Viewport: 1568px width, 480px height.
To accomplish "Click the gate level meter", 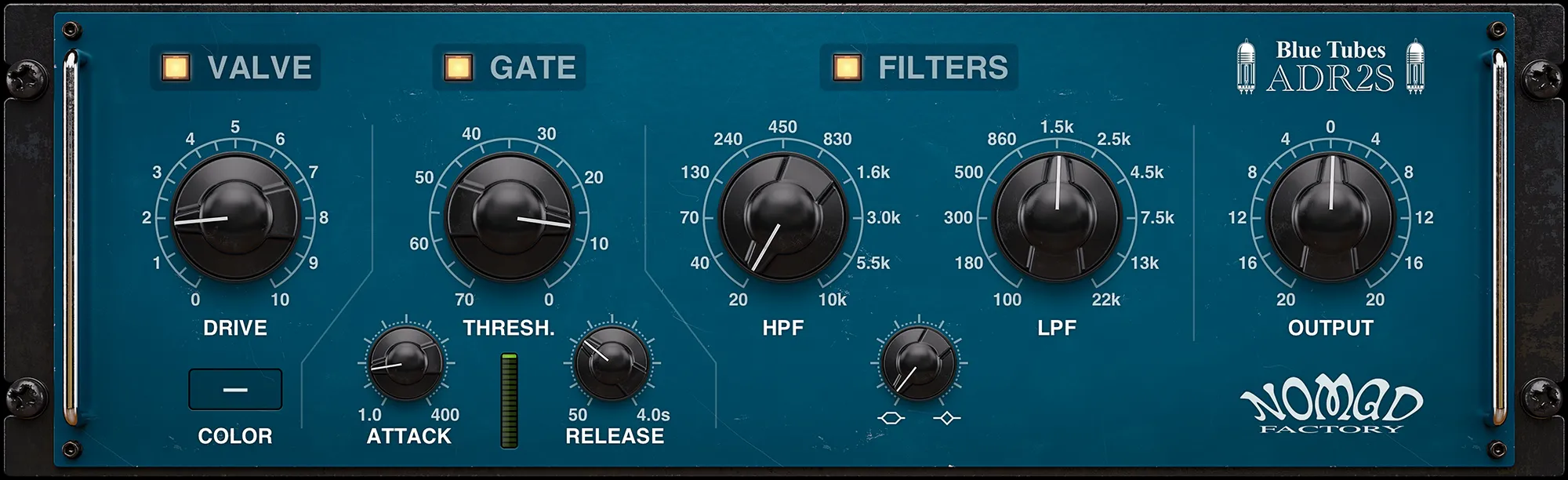I will (510, 401).
